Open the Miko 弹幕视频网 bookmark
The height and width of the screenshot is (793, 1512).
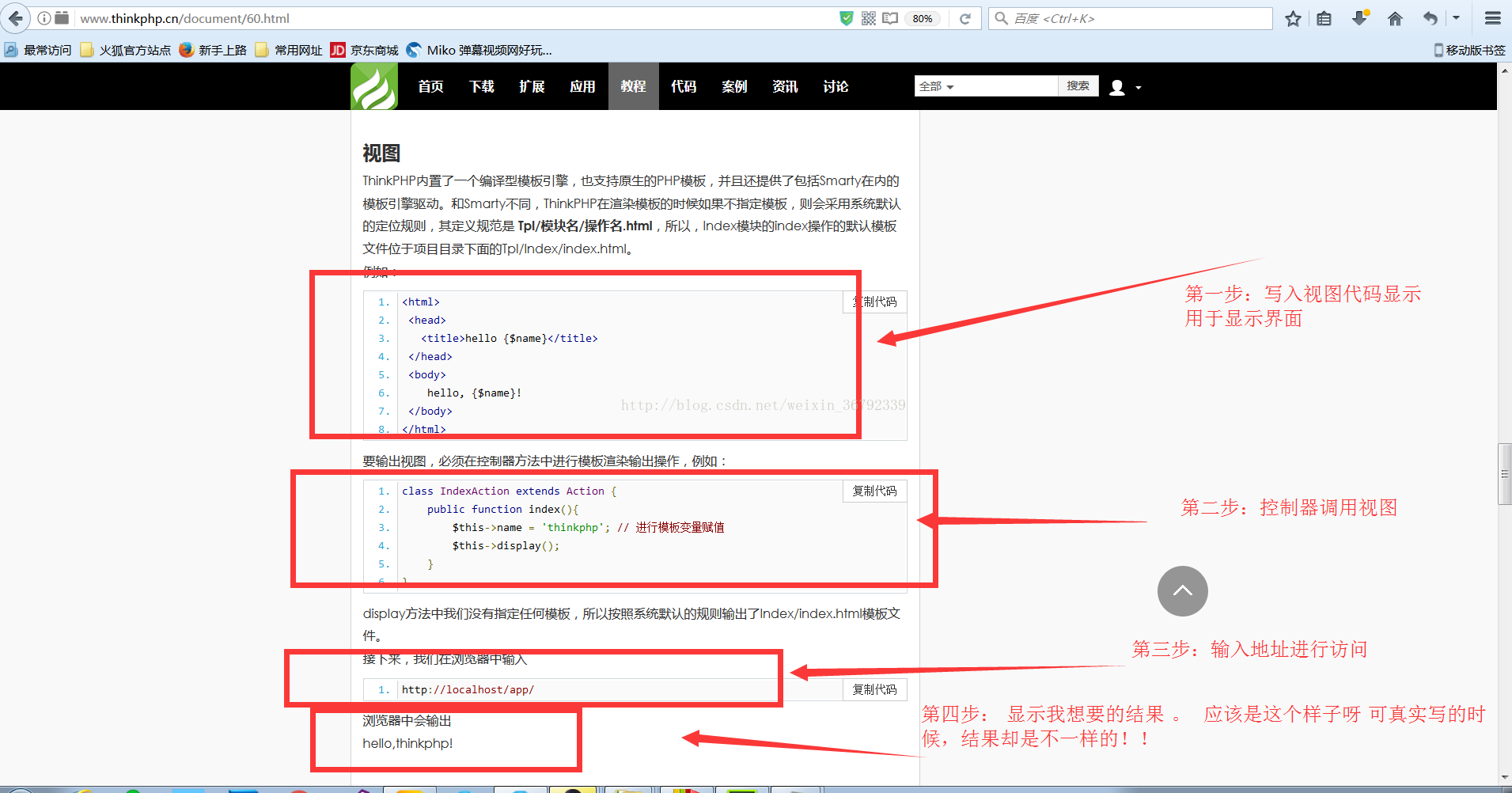pyautogui.click(x=479, y=50)
